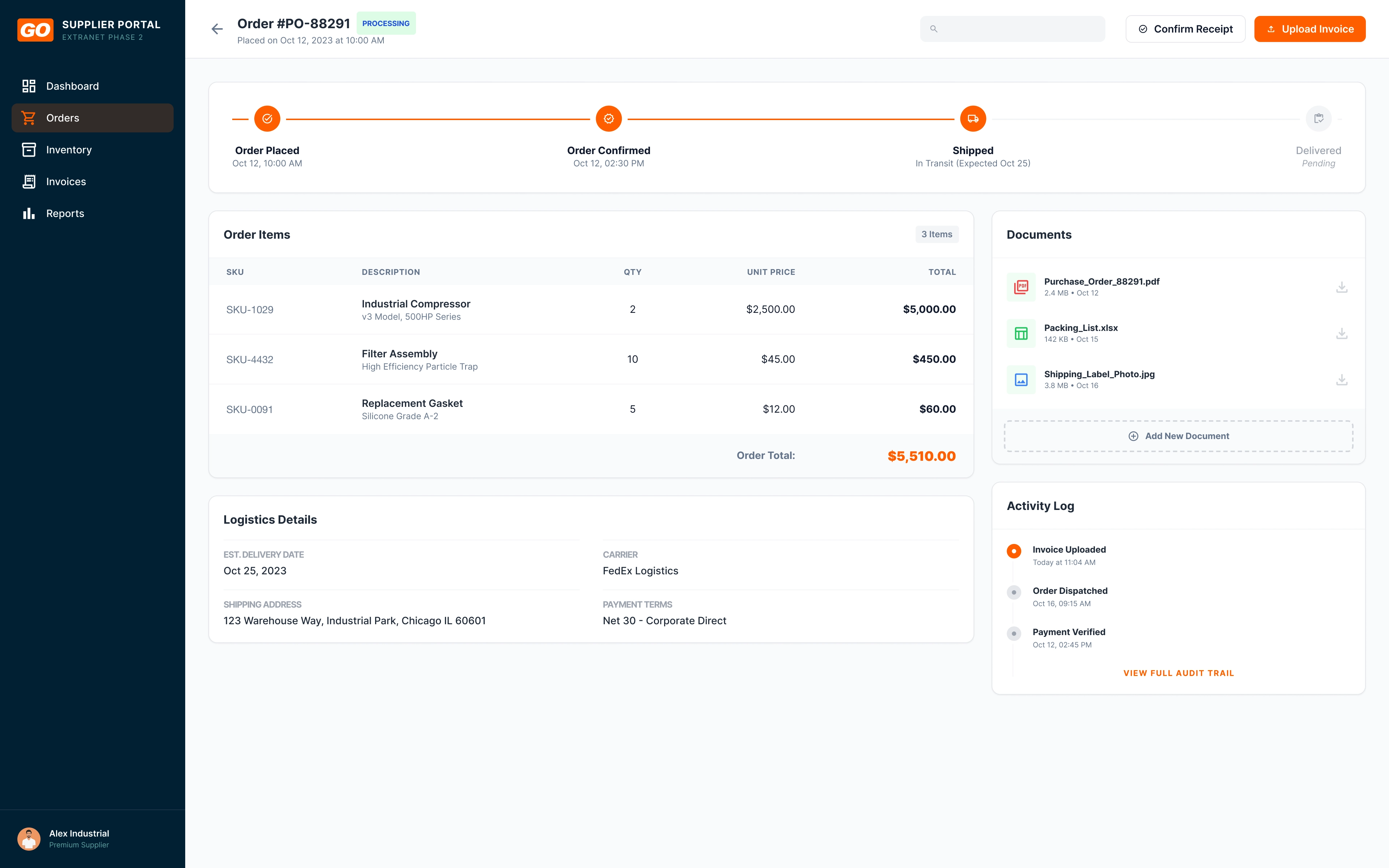Click the back arrow beside the order title
This screenshot has height=868, width=1389.
(x=217, y=29)
